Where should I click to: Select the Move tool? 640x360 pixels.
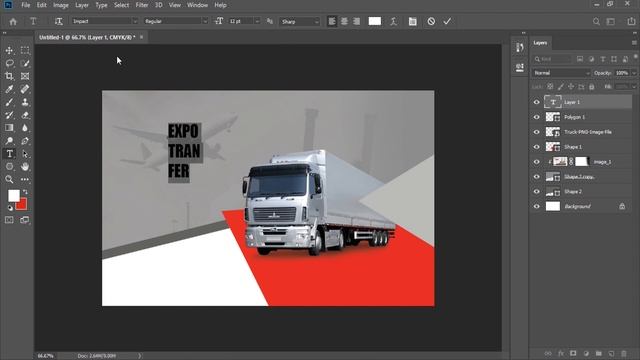click(9, 50)
